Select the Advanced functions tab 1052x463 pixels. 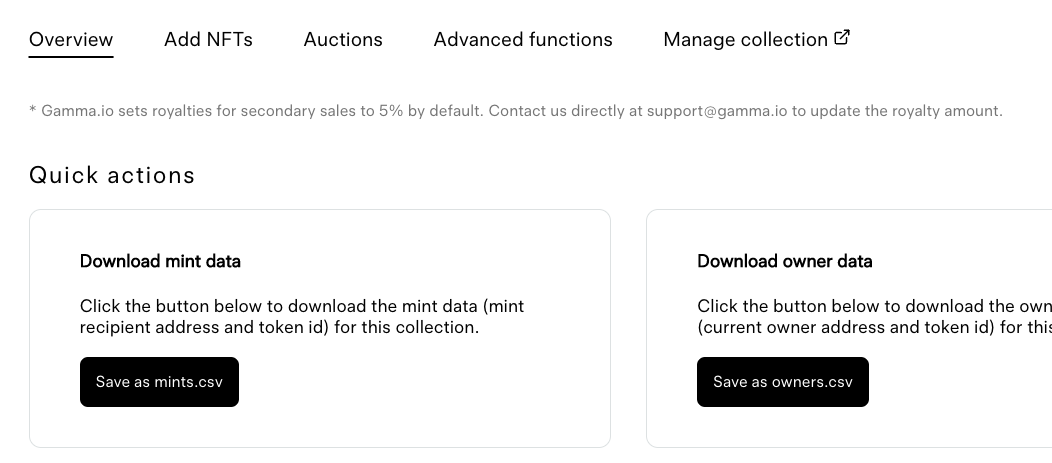pos(523,40)
